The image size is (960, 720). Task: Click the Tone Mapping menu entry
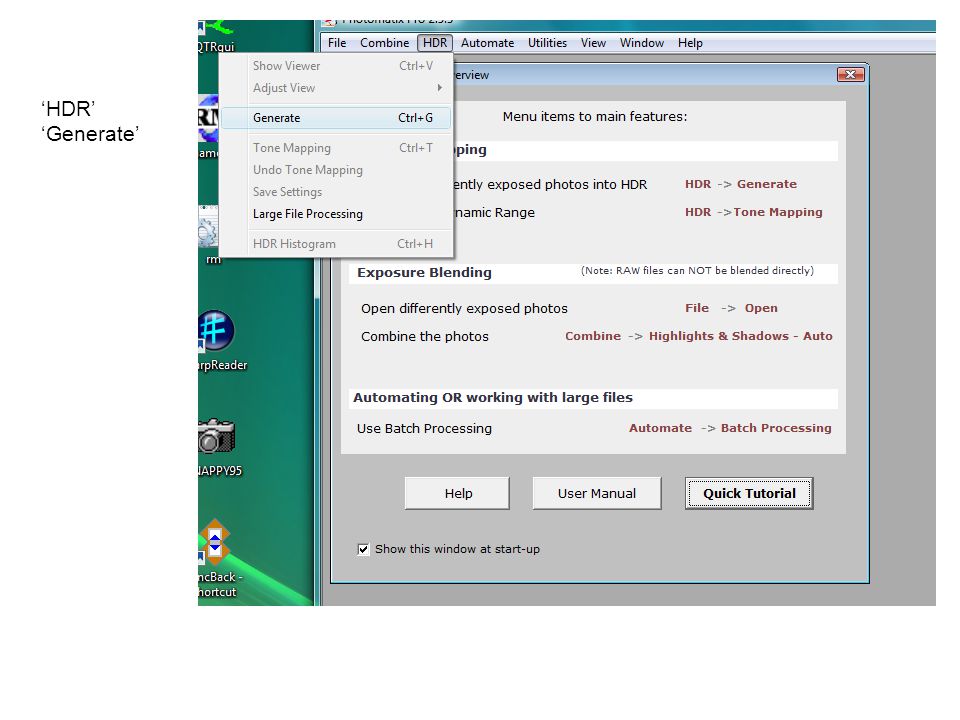336,148
